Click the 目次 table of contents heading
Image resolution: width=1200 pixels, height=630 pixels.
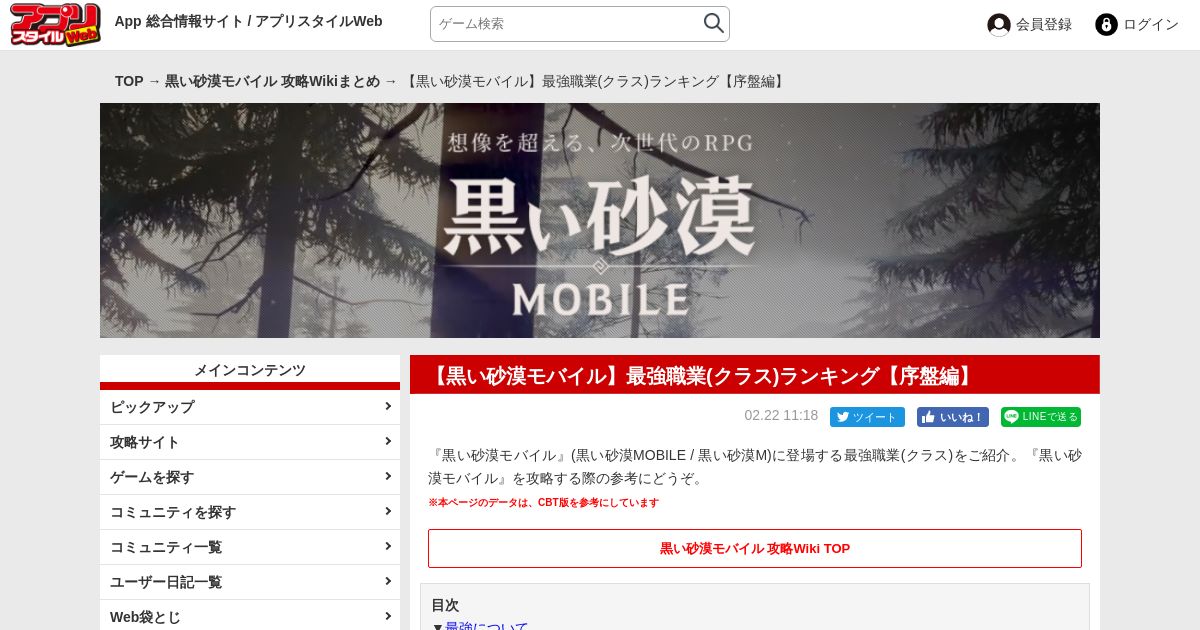pyautogui.click(x=445, y=605)
